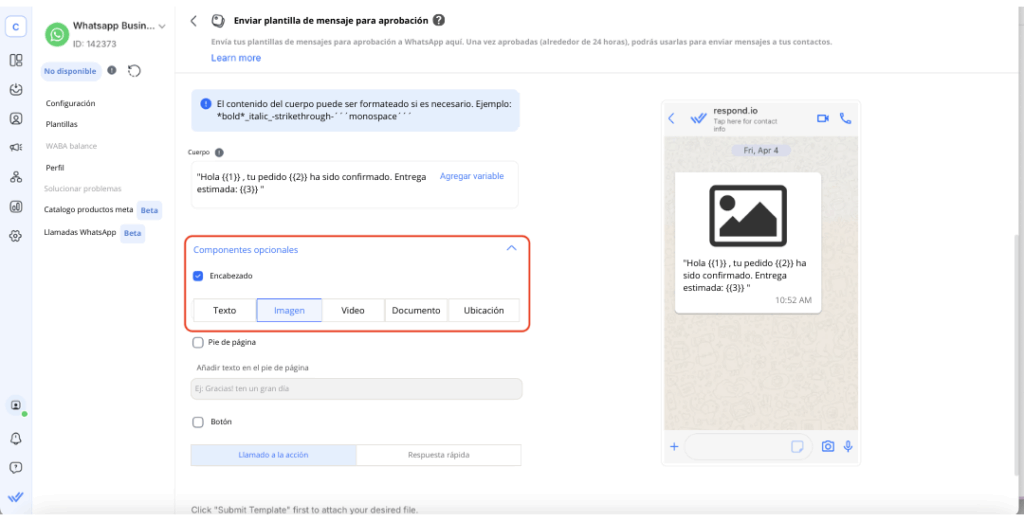
Task: Open the settings gear icon in the sidebar
Action: tap(16, 236)
